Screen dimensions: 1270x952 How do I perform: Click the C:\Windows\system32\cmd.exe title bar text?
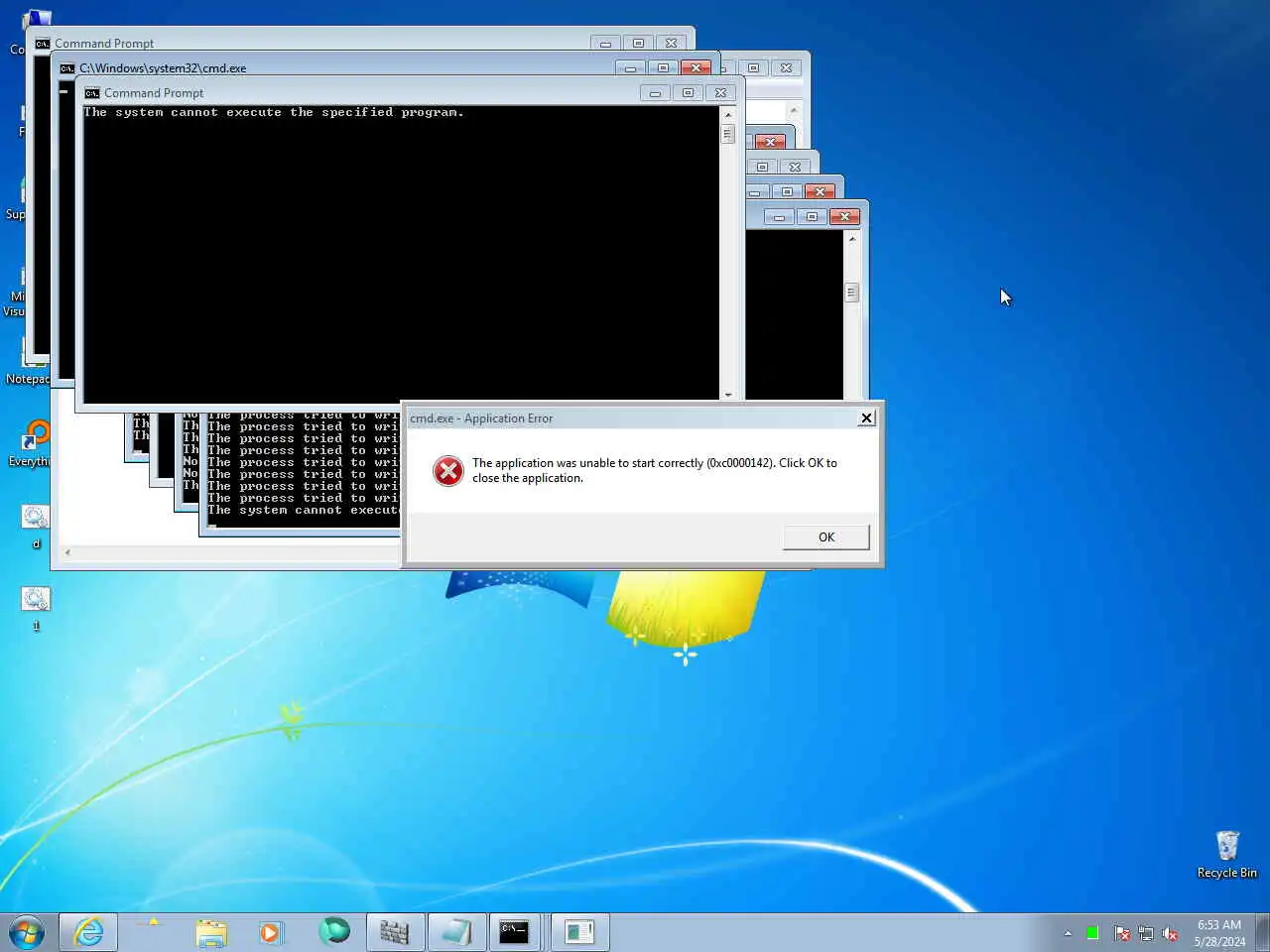[163, 68]
